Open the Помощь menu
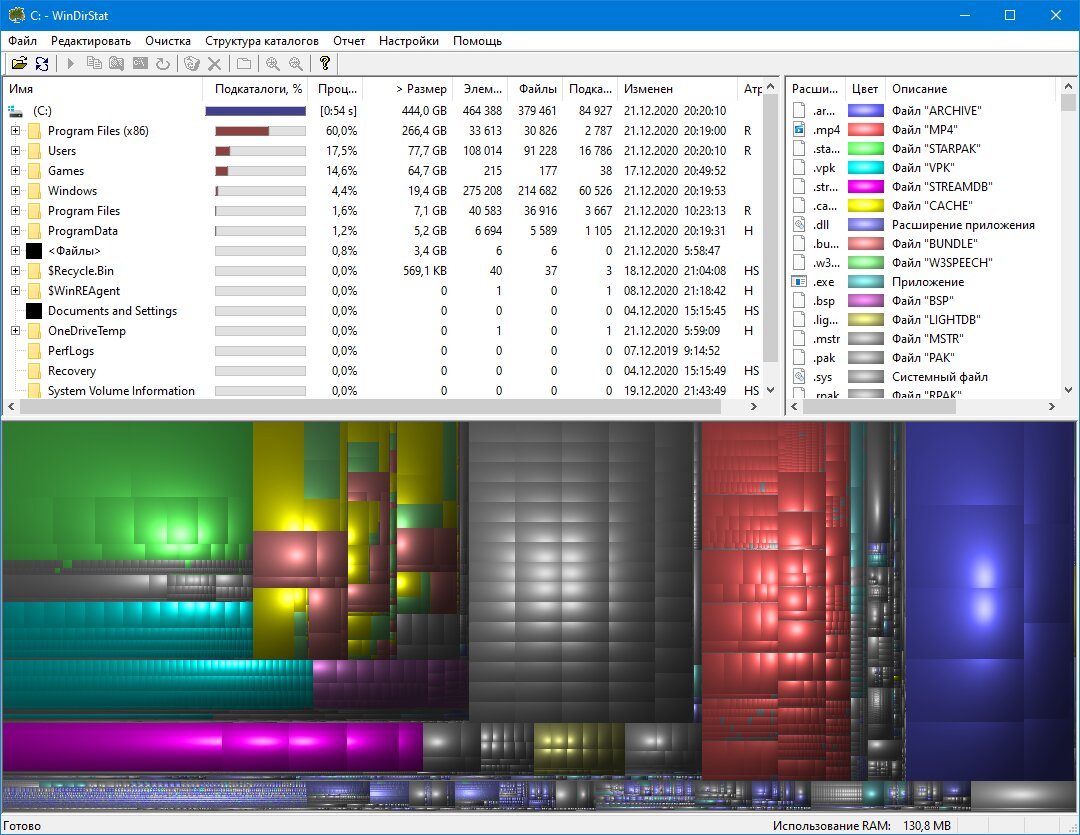The width and height of the screenshot is (1080, 835). [x=477, y=41]
